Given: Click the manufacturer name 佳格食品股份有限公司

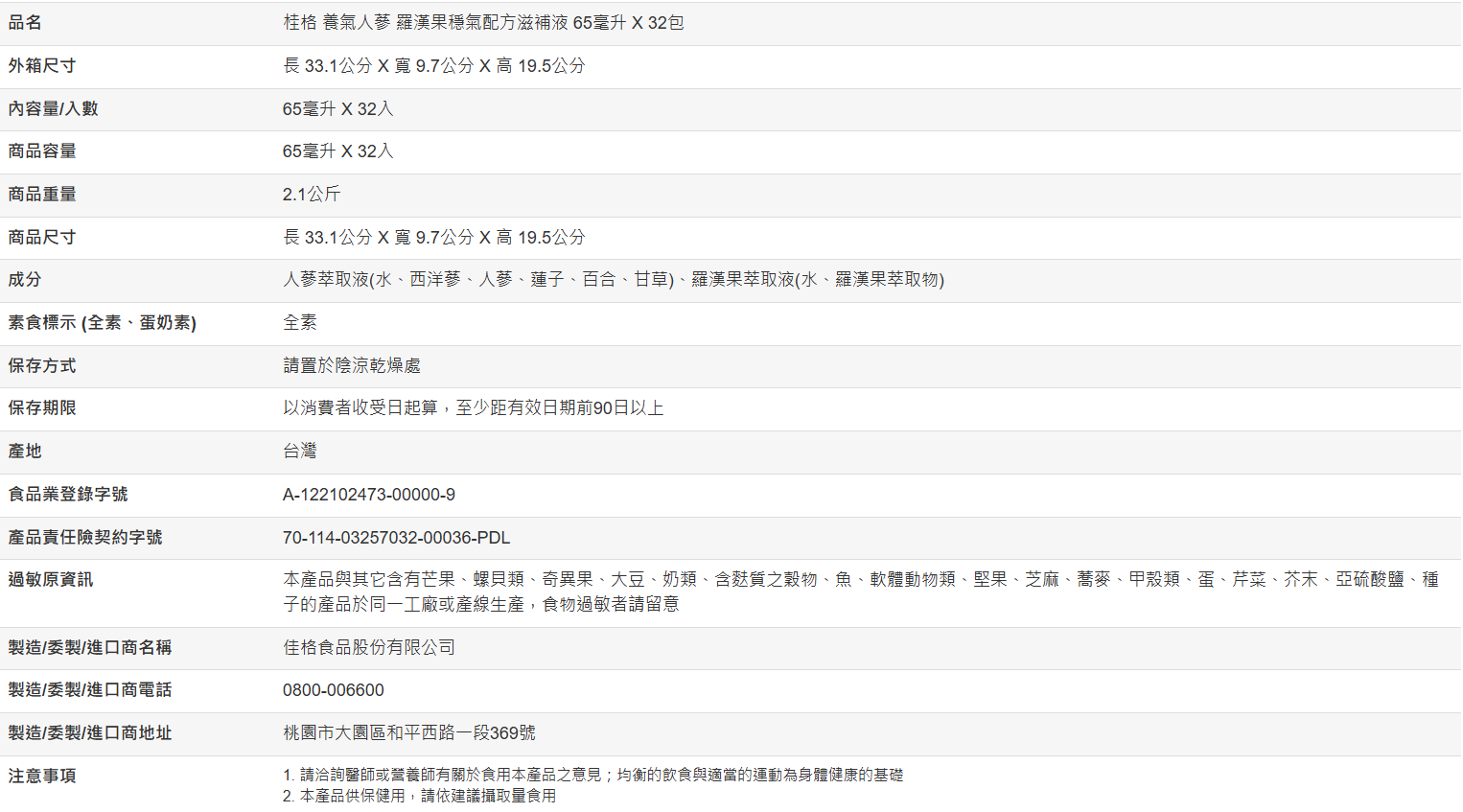Looking at the screenshot, I should pos(369,648).
